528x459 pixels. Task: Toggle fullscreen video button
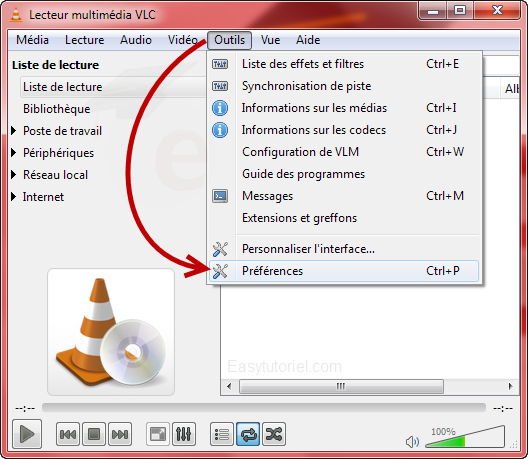pyautogui.click(x=158, y=434)
